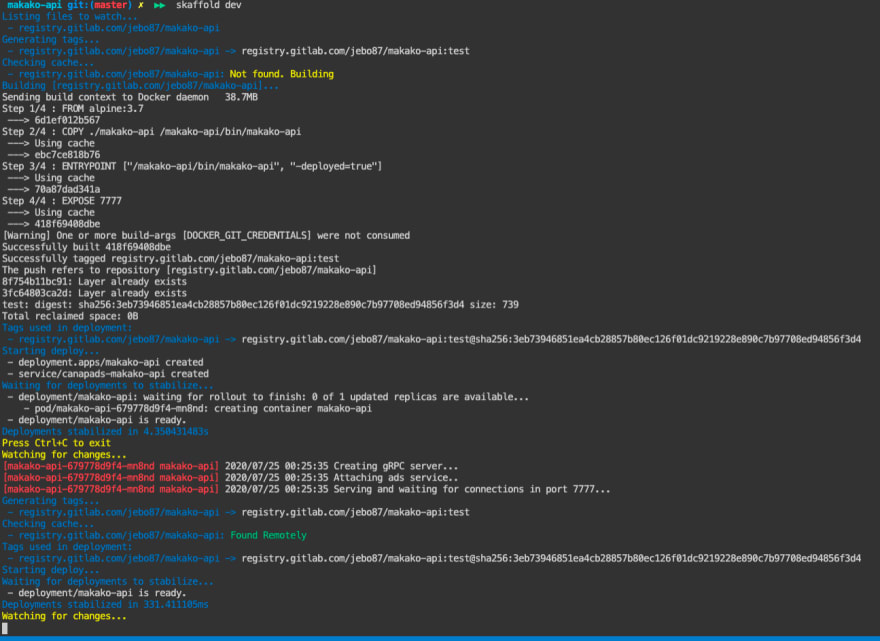Click the 'Not found. Building' yellow text
The width and height of the screenshot is (880, 641).
pyautogui.click(x=282, y=74)
